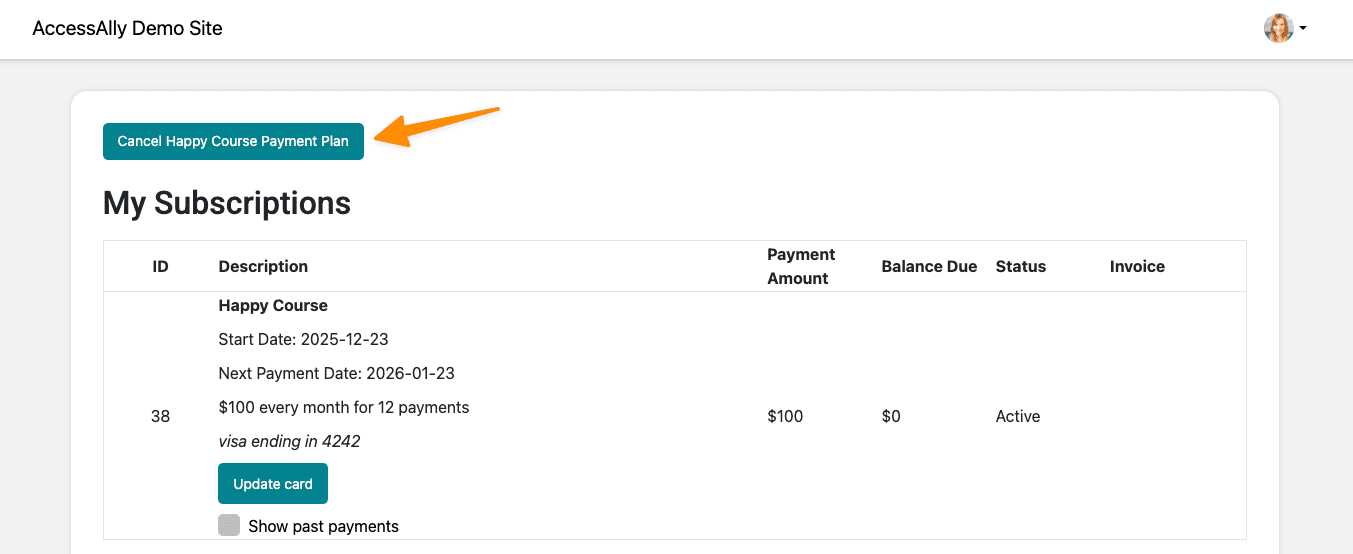Click subscription ID 38 cell

tap(160, 416)
